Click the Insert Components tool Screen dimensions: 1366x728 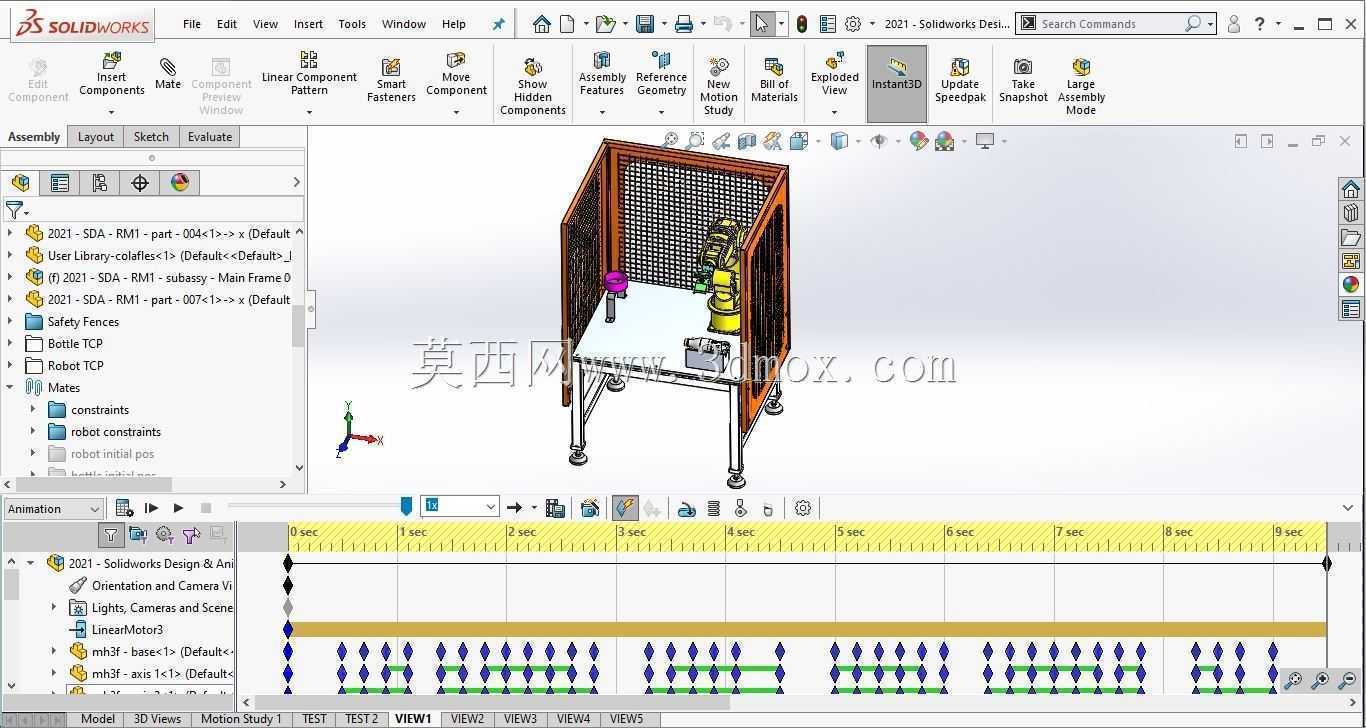point(112,76)
